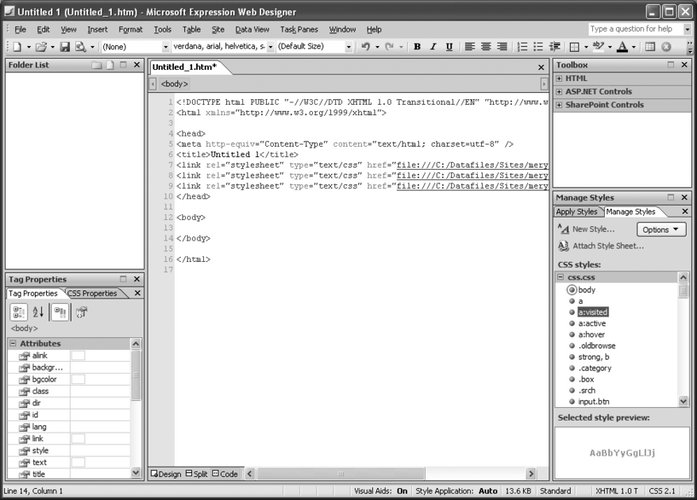Click the Underline formatting button
The width and height of the screenshot is (697, 500).
point(449,47)
